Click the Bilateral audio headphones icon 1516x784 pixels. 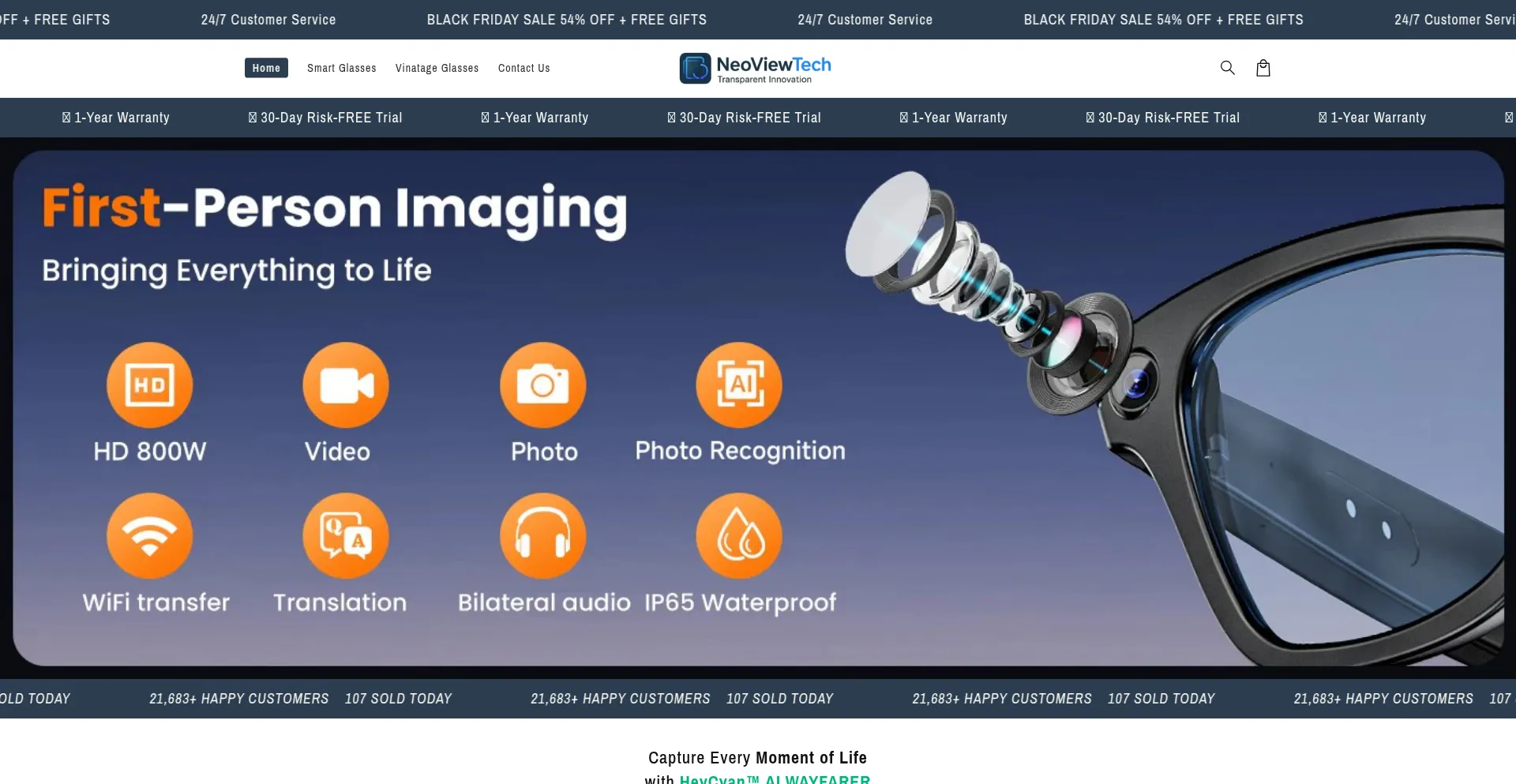pos(543,536)
